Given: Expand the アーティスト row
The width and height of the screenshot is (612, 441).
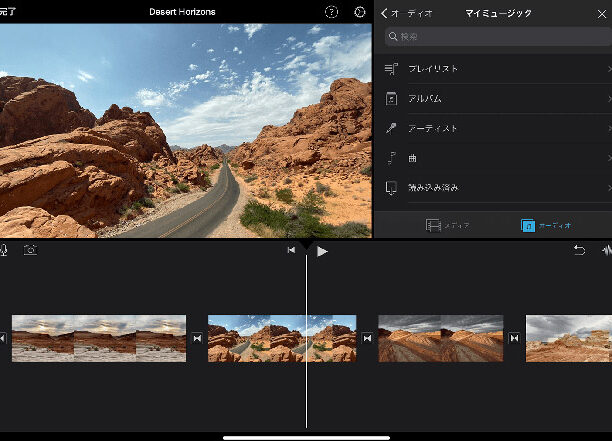Looking at the screenshot, I should 496,128.
